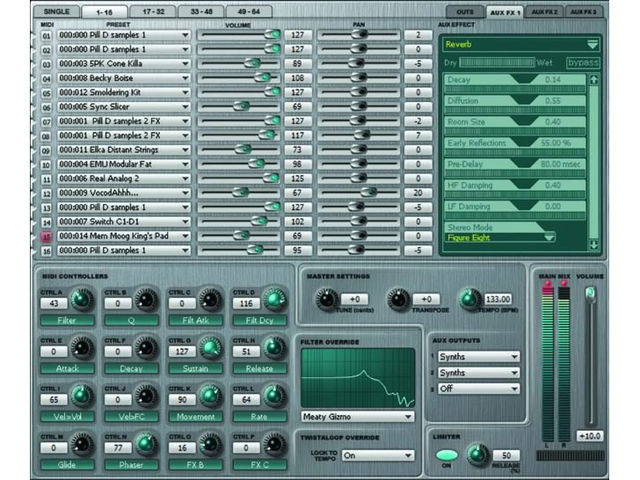The width and height of the screenshot is (640, 480).
Task: Click the CTRL F Decay knob
Action: point(146,347)
